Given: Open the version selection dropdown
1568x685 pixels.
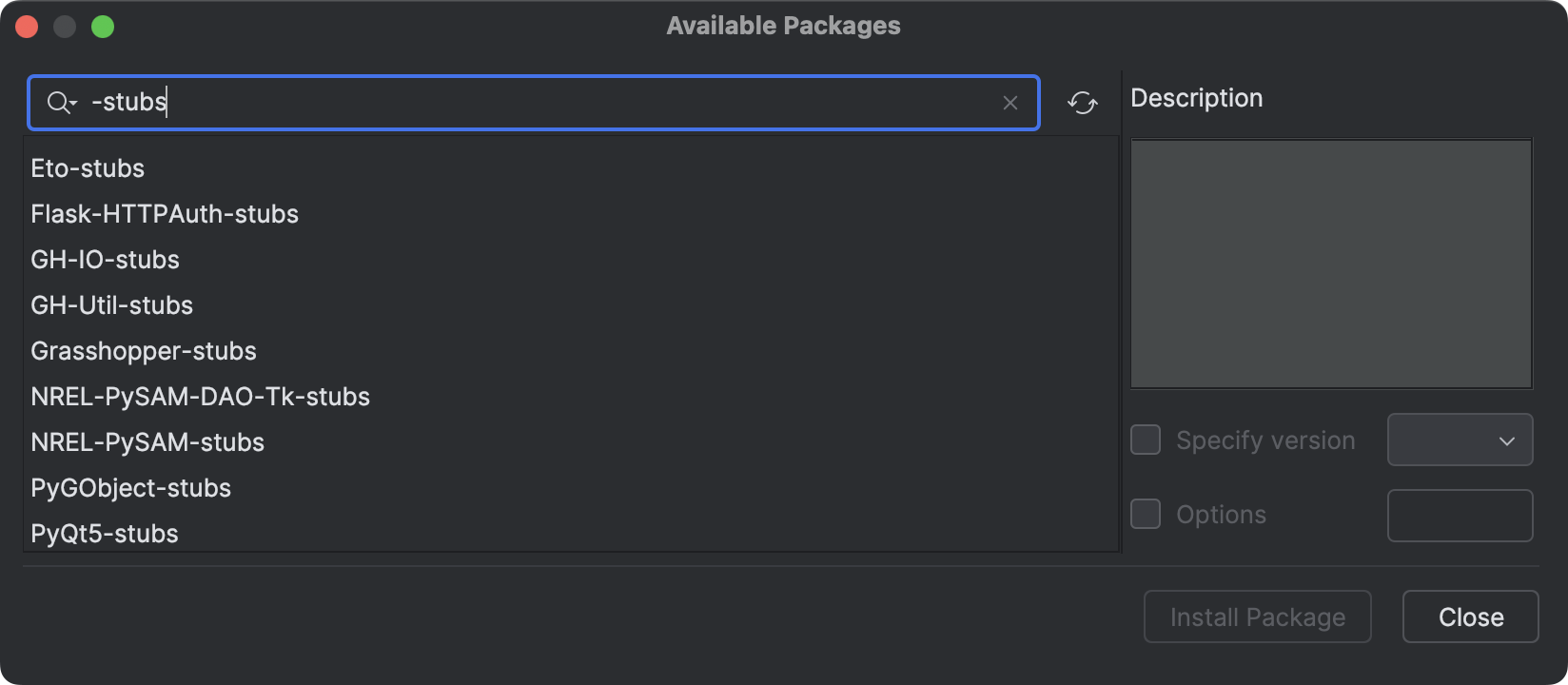Looking at the screenshot, I should [x=1460, y=440].
